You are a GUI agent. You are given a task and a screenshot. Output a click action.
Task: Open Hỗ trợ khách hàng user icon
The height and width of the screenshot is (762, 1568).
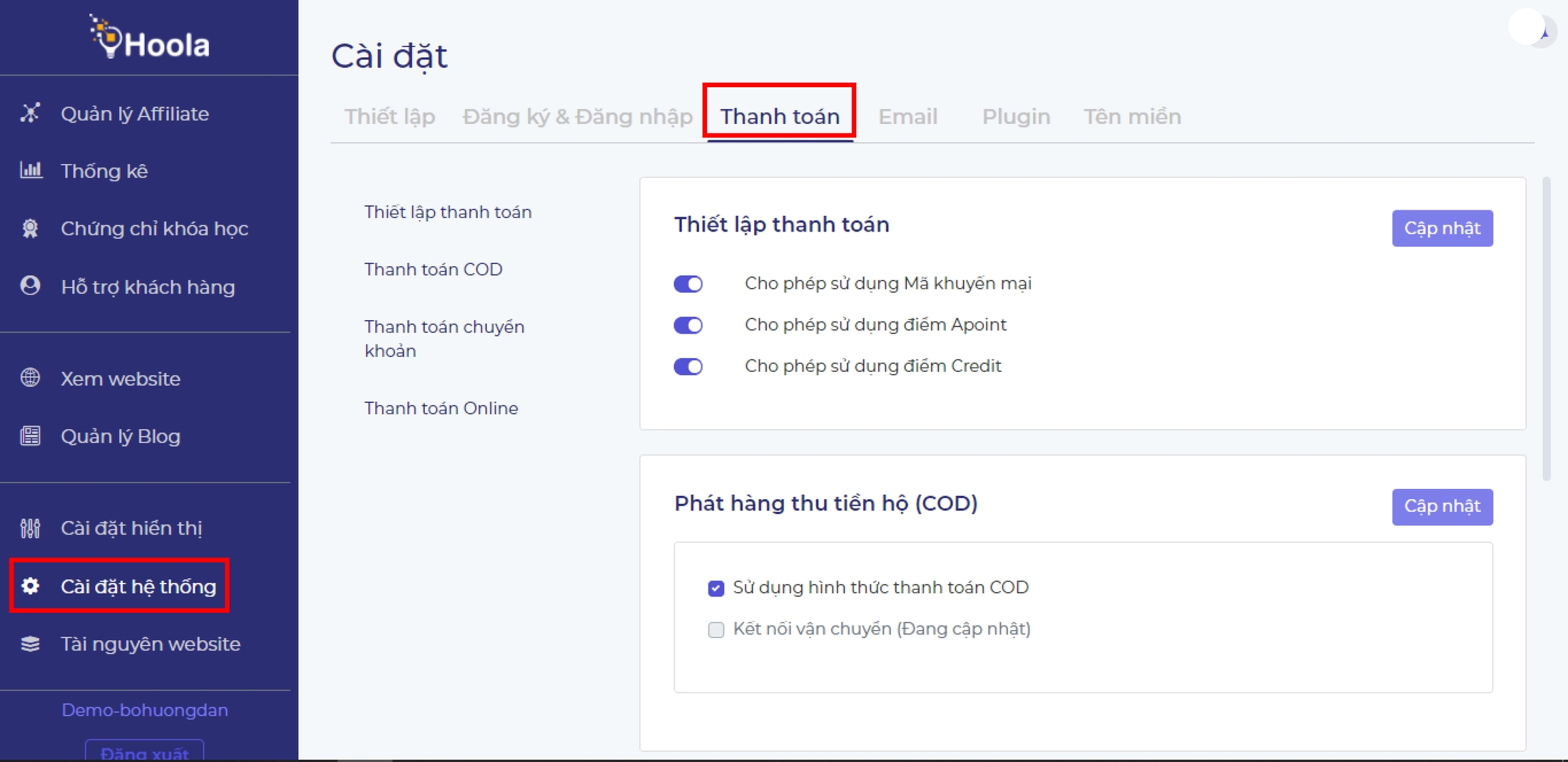pos(30,286)
